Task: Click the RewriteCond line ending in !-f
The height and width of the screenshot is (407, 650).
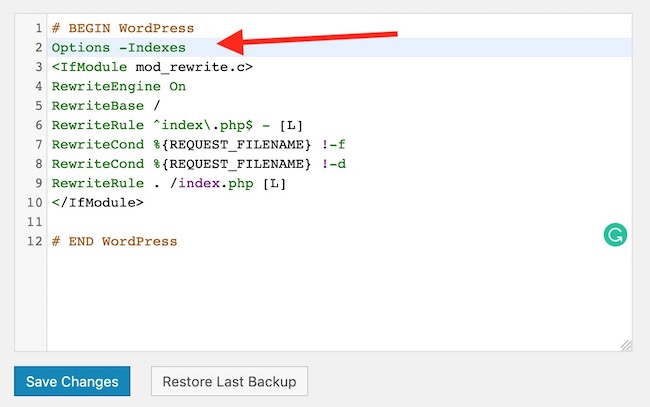Action: [x=198, y=144]
